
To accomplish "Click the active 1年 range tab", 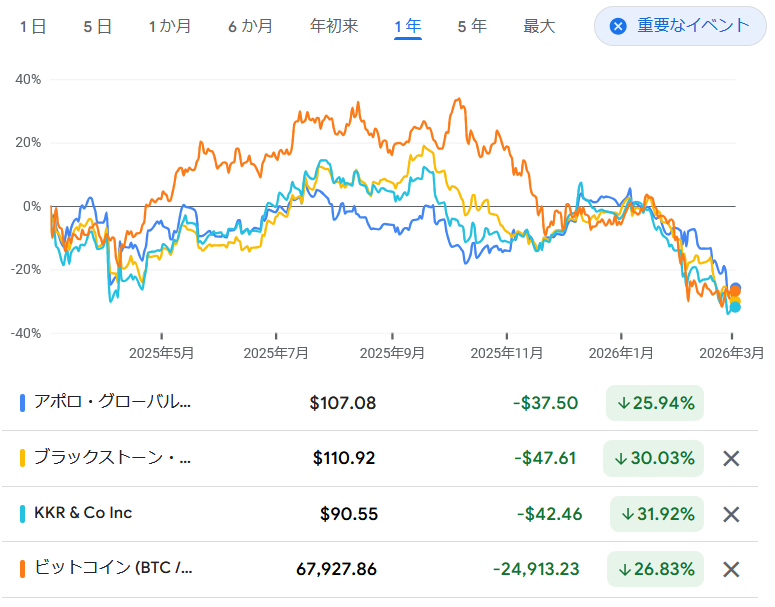I will pos(408,26).
